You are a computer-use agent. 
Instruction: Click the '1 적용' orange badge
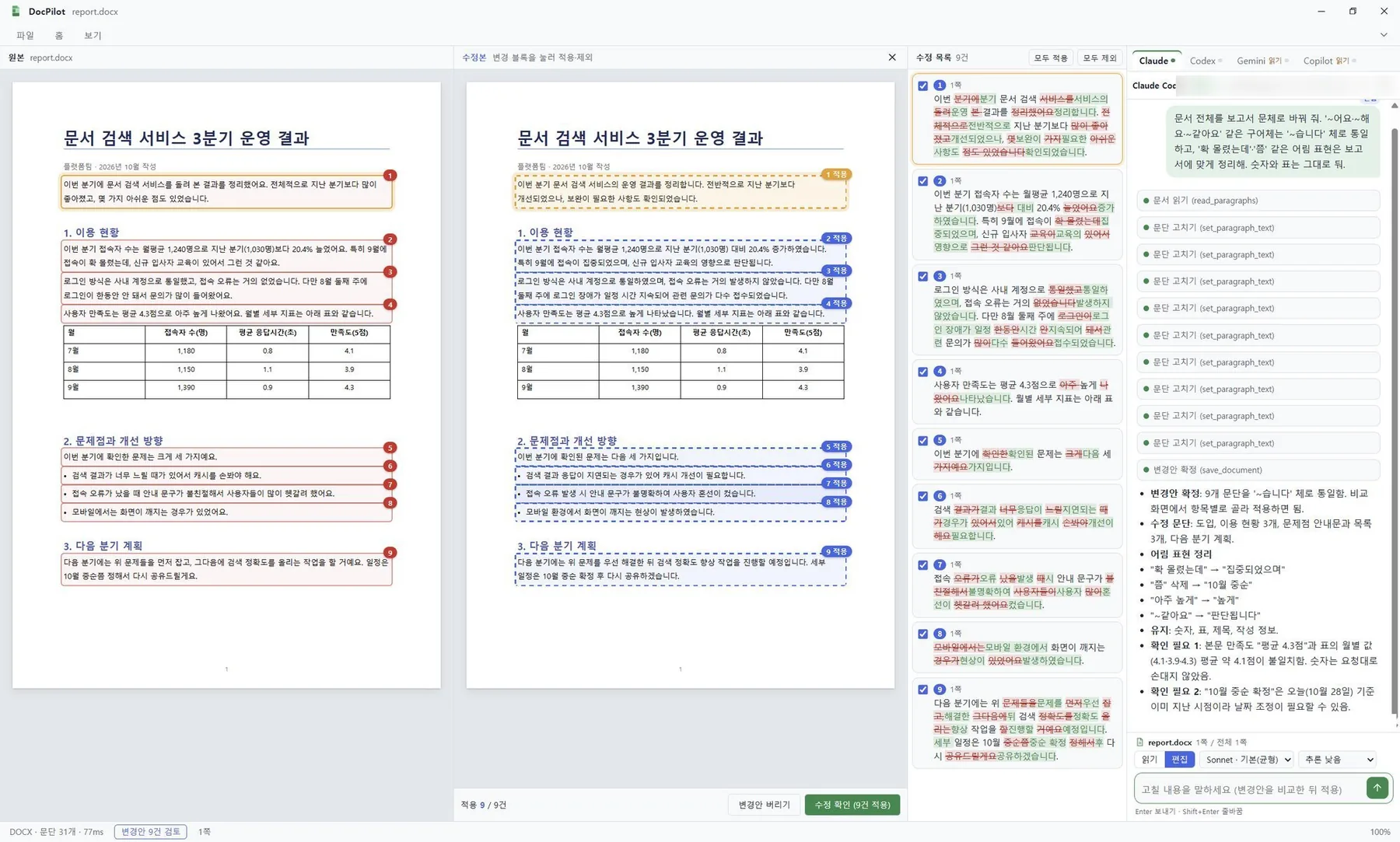[x=837, y=174]
